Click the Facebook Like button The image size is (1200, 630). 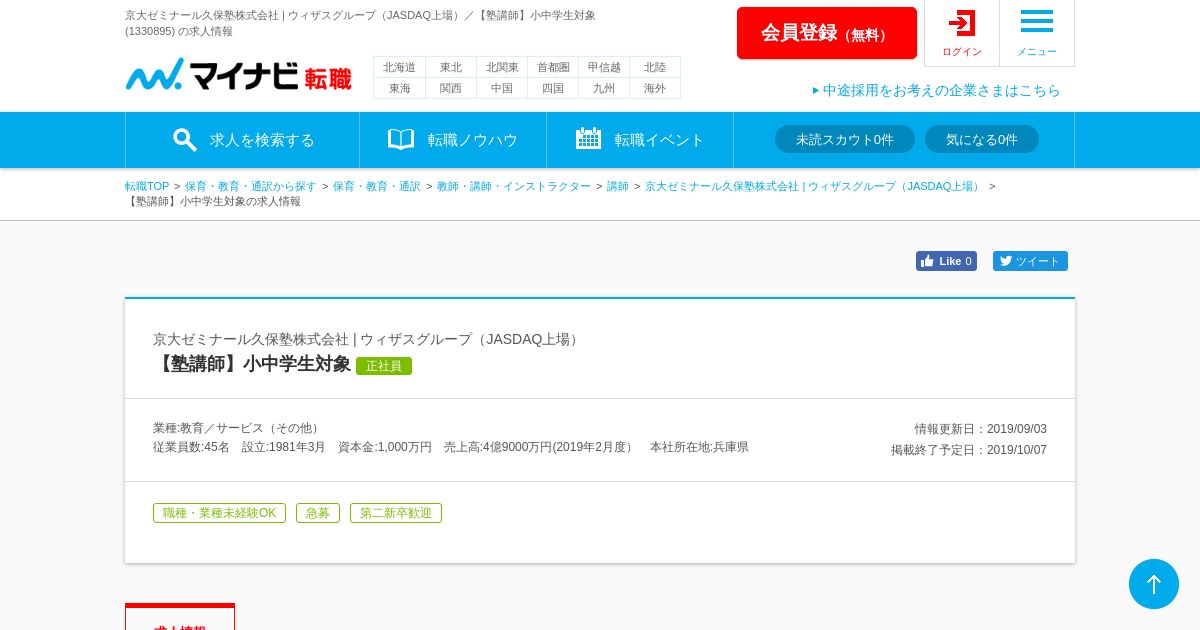pyautogui.click(x=946, y=261)
